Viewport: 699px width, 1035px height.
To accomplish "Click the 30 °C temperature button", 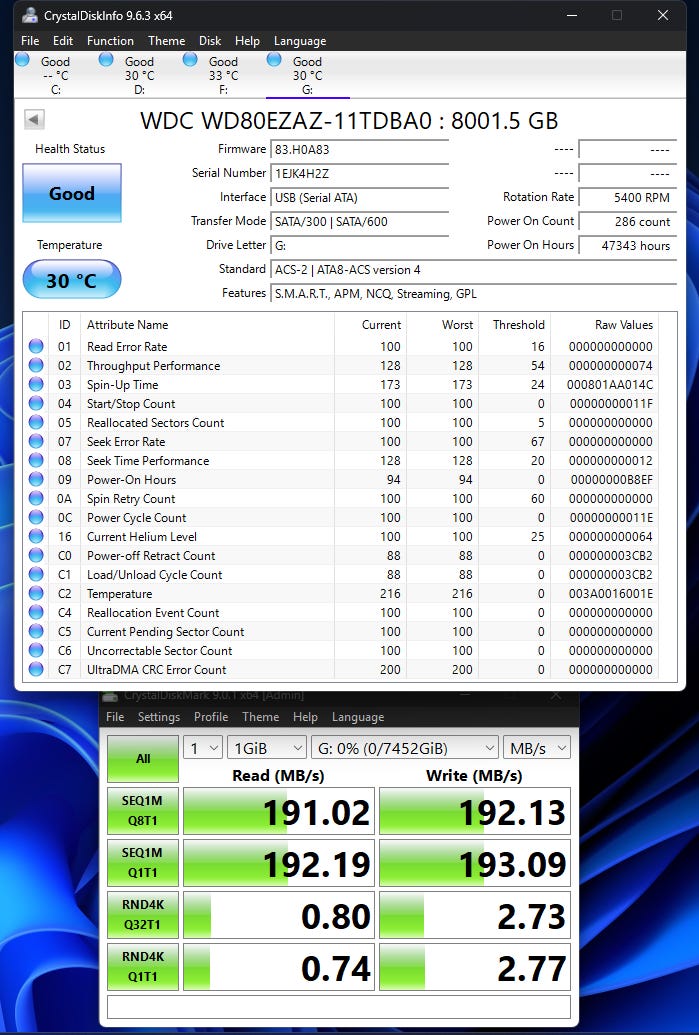I will pos(72,280).
